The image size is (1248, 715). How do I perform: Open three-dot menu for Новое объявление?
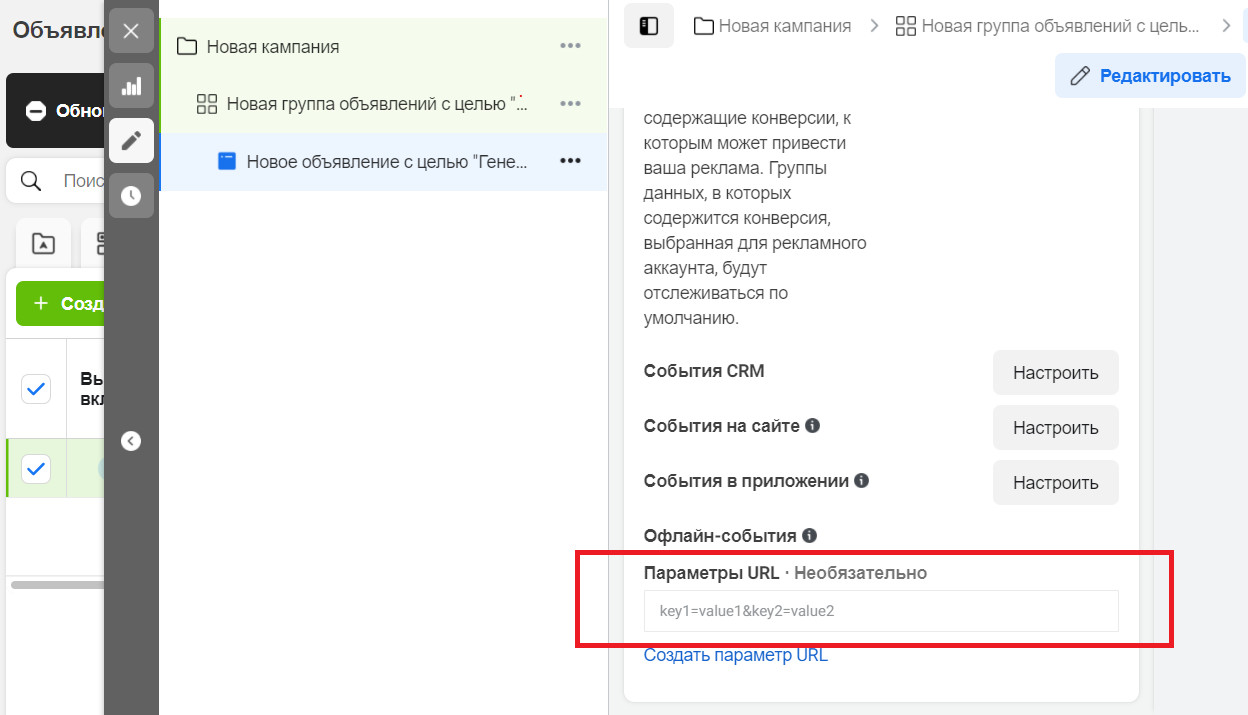pyautogui.click(x=570, y=161)
